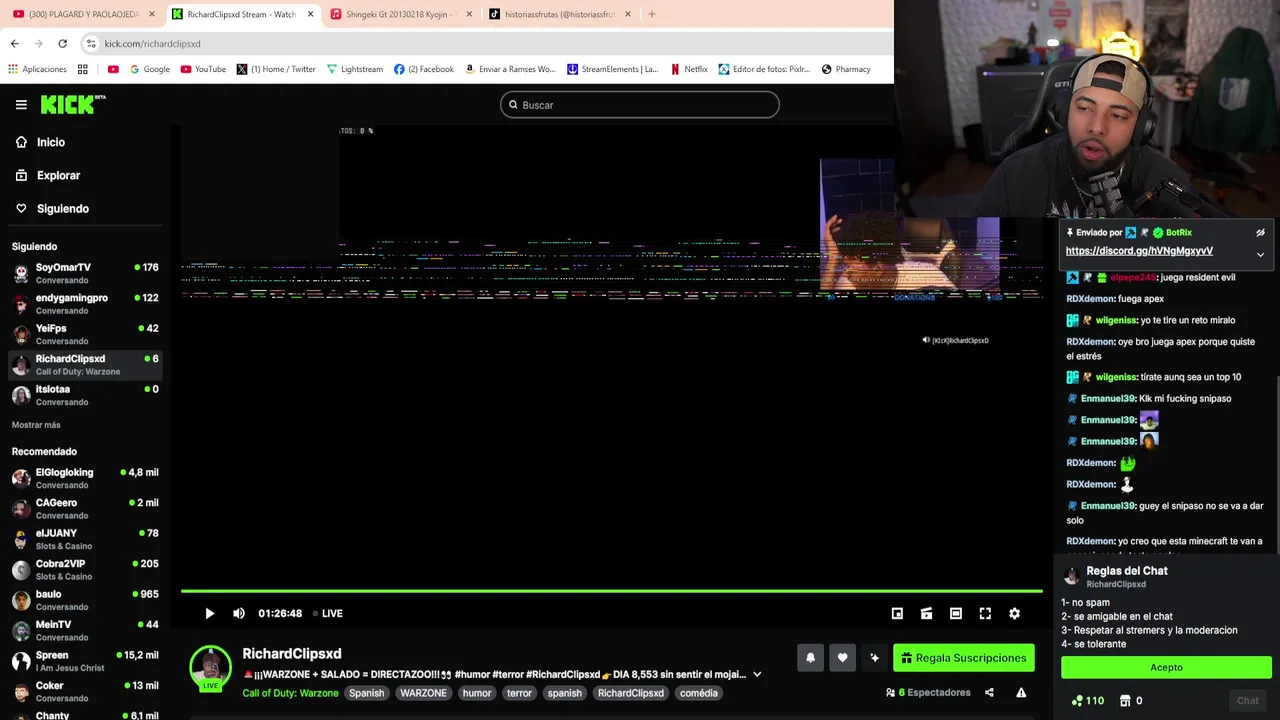Image resolution: width=1280 pixels, height=720 pixels.
Task: Open the (2) Facebook bookmark
Action: (x=424, y=69)
